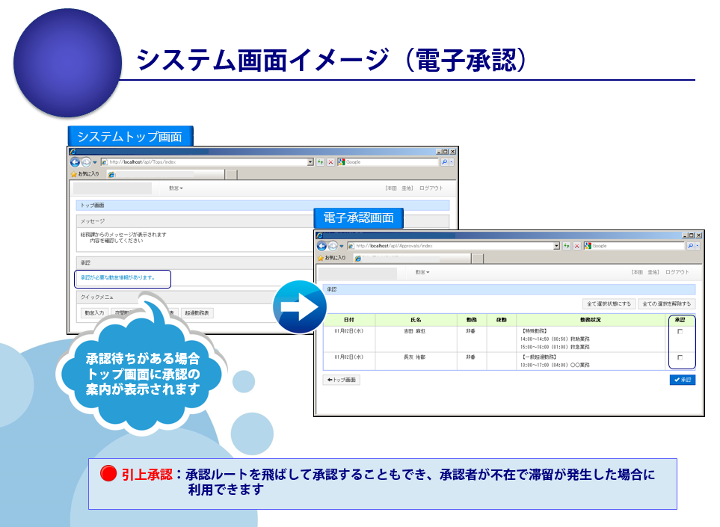Open search provider dropdown in the top-screen browser
The image size is (720, 527).
[x=451, y=162]
